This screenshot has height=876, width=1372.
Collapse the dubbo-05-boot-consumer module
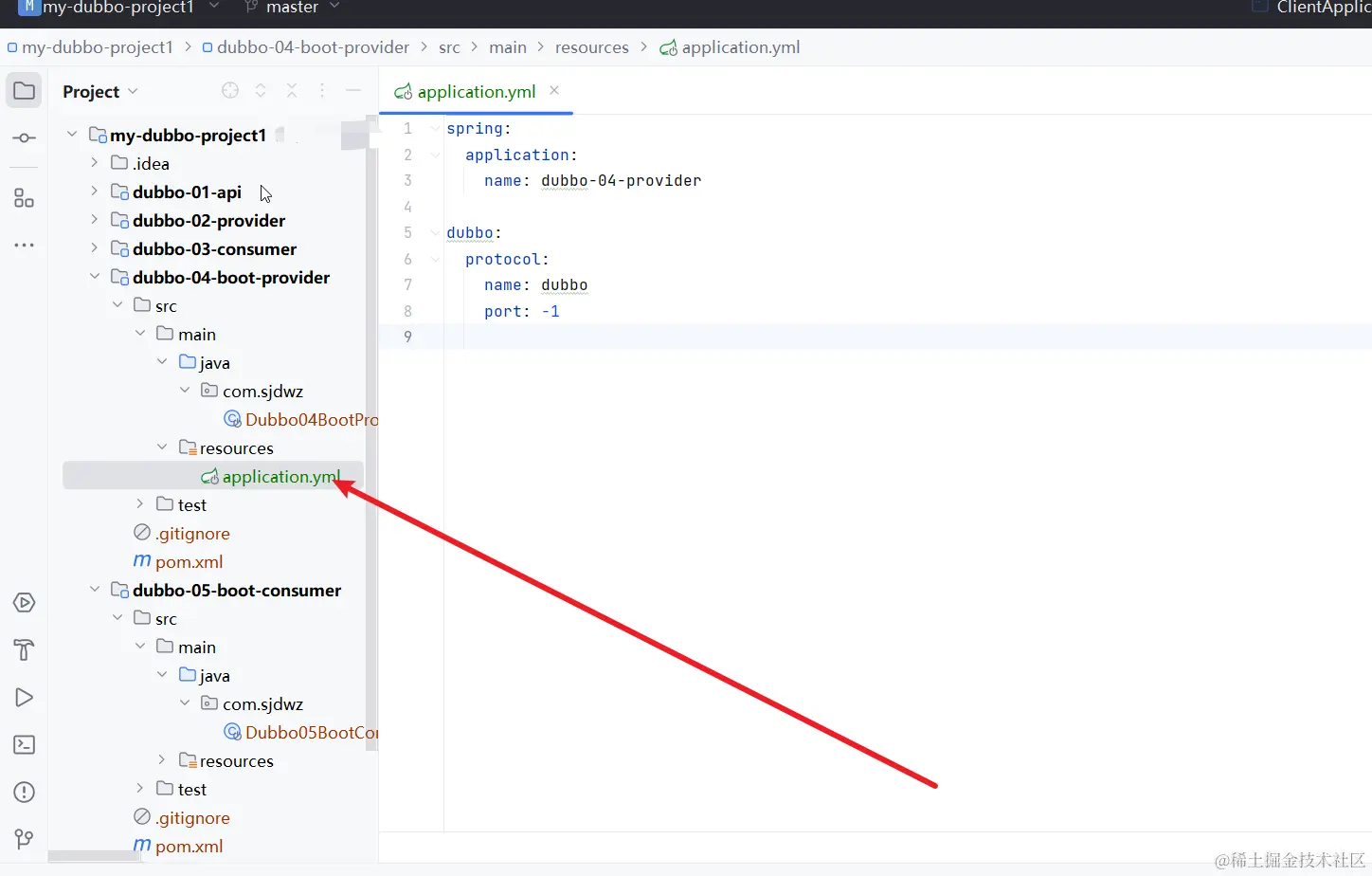pyautogui.click(x=95, y=590)
